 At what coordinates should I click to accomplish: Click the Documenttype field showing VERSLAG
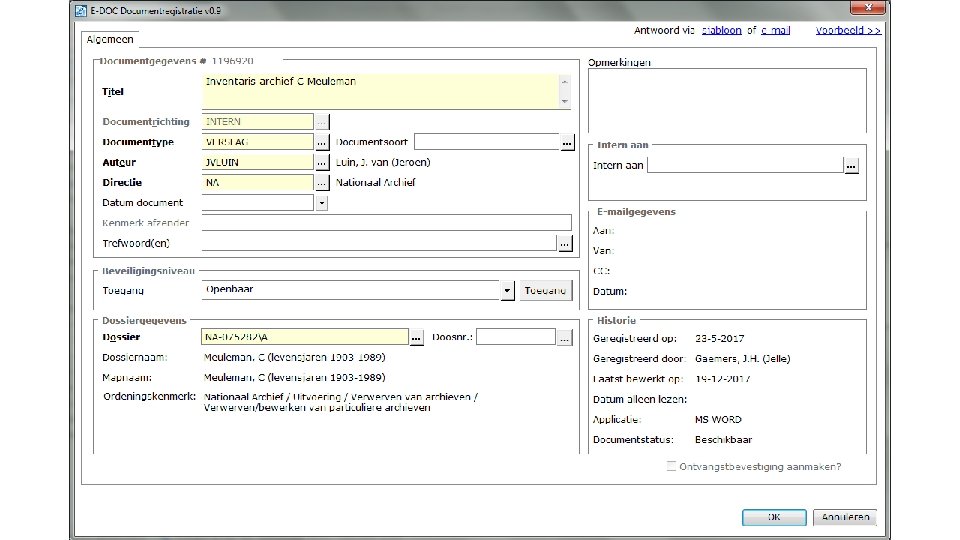(x=258, y=142)
